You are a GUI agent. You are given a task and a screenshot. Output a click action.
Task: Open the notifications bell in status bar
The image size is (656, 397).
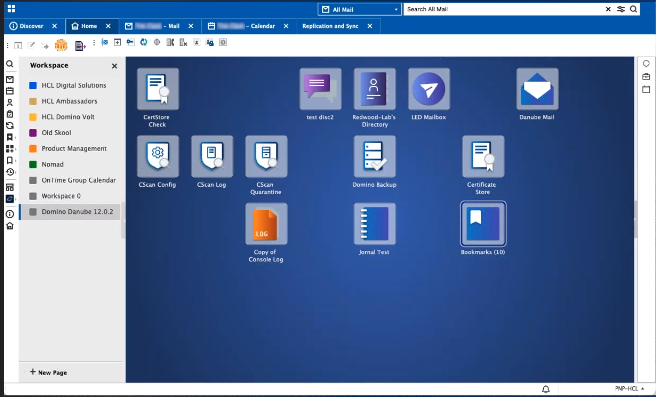click(546, 389)
